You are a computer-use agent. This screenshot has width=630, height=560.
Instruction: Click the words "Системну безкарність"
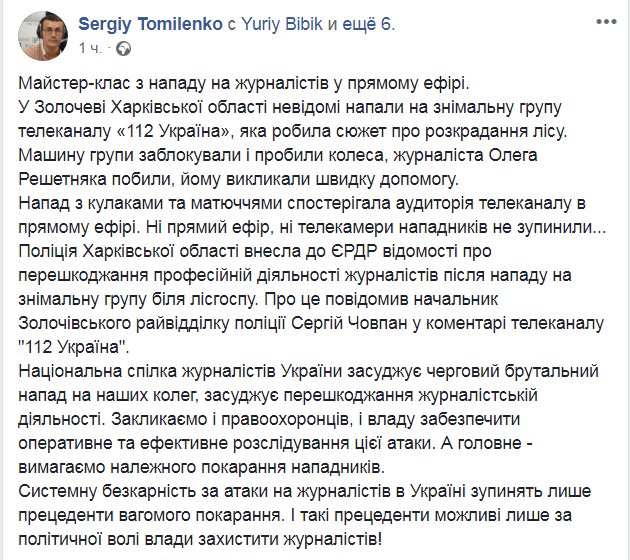(x=106, y=492)
